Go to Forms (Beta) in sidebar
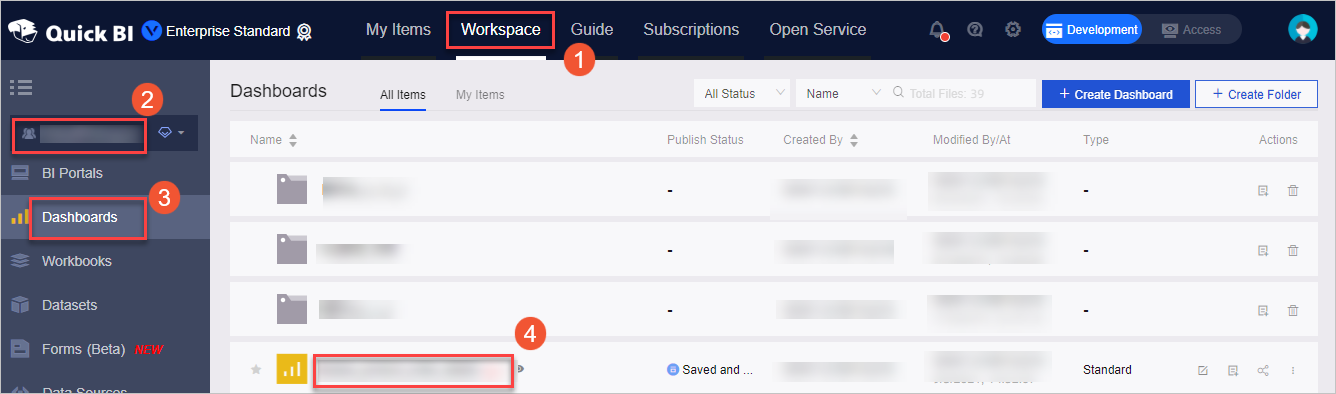 [x=83, y=349]
